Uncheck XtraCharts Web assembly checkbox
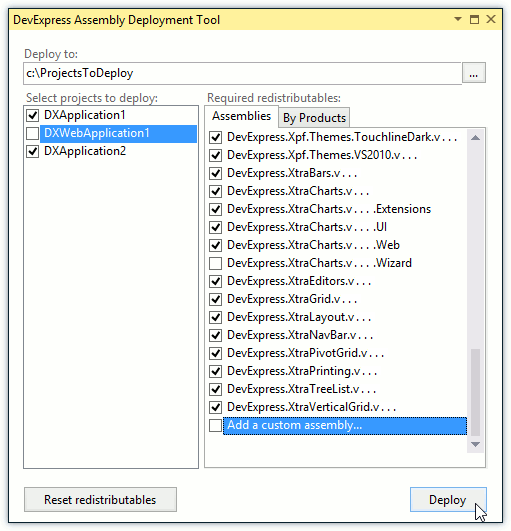 point(216,245)
